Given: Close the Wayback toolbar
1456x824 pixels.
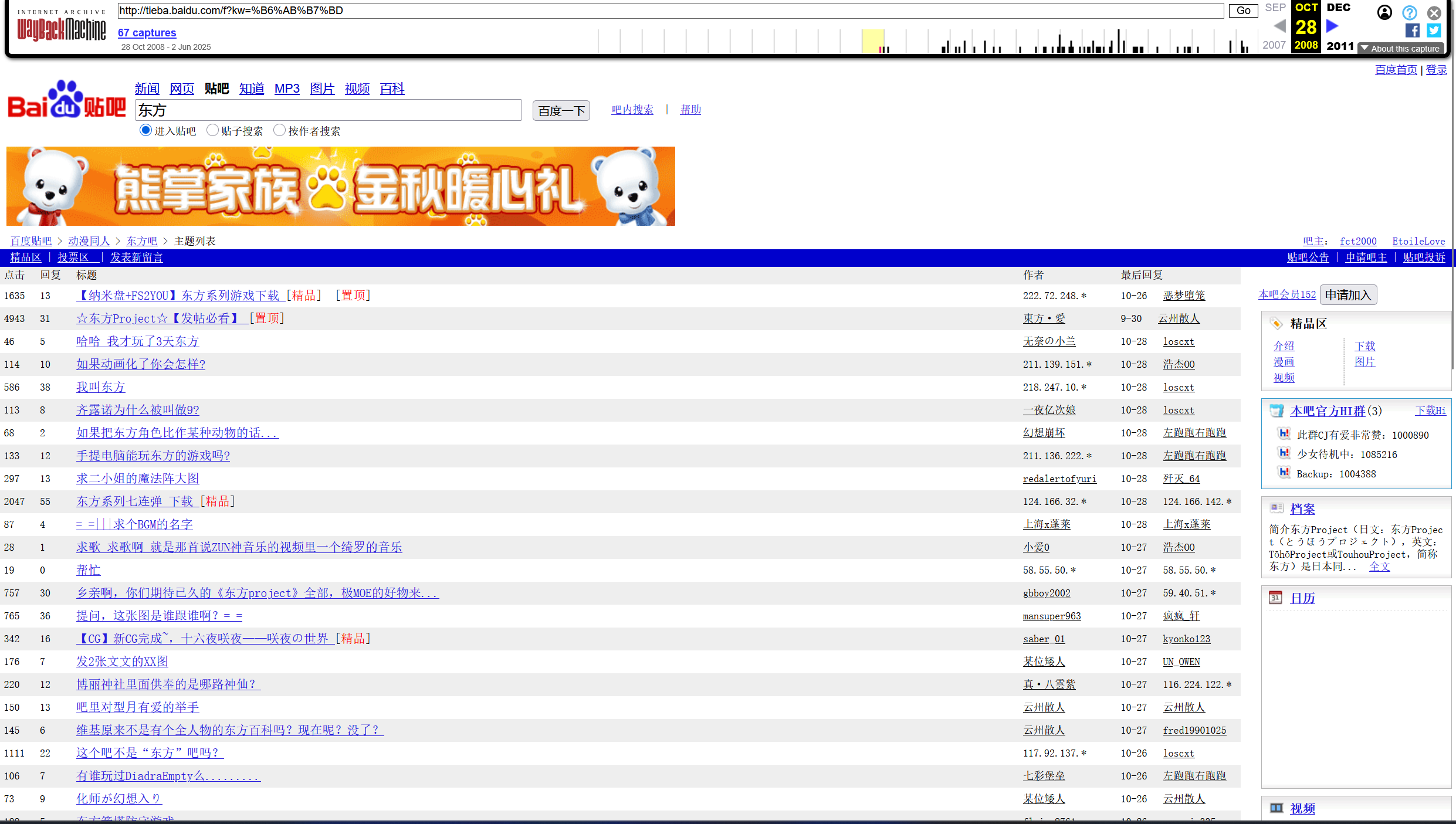Looking at the screenshot, I should [1434, 12].
